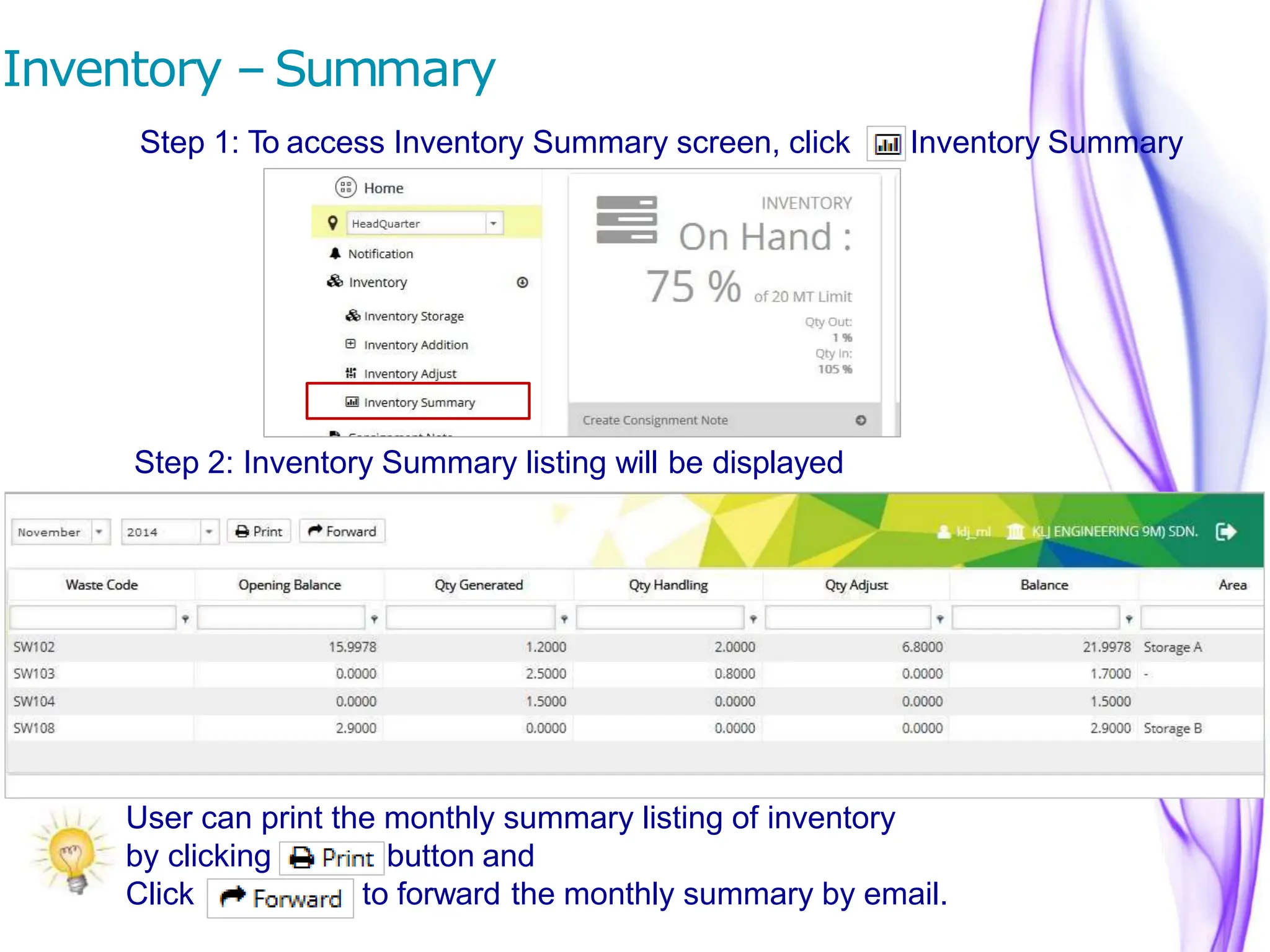Viewport: 1270px width, 952px height.
Task: Click the Home grid icon
Action: tap(345, 187)
